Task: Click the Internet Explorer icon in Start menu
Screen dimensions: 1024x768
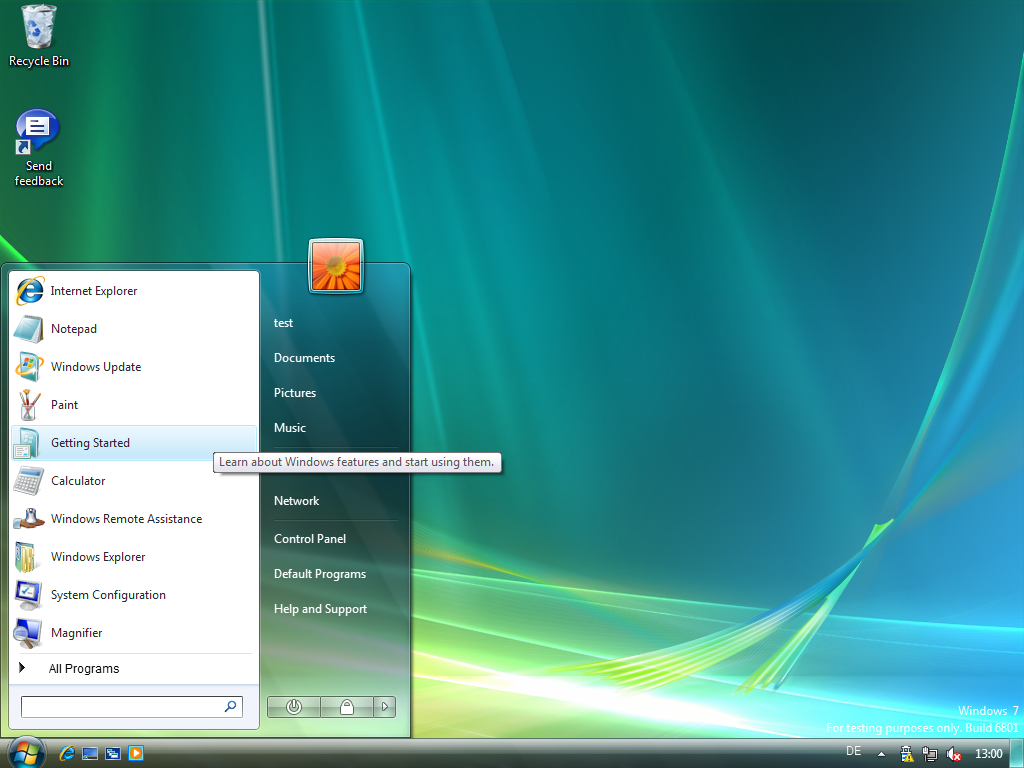Action: click(30, 291)
